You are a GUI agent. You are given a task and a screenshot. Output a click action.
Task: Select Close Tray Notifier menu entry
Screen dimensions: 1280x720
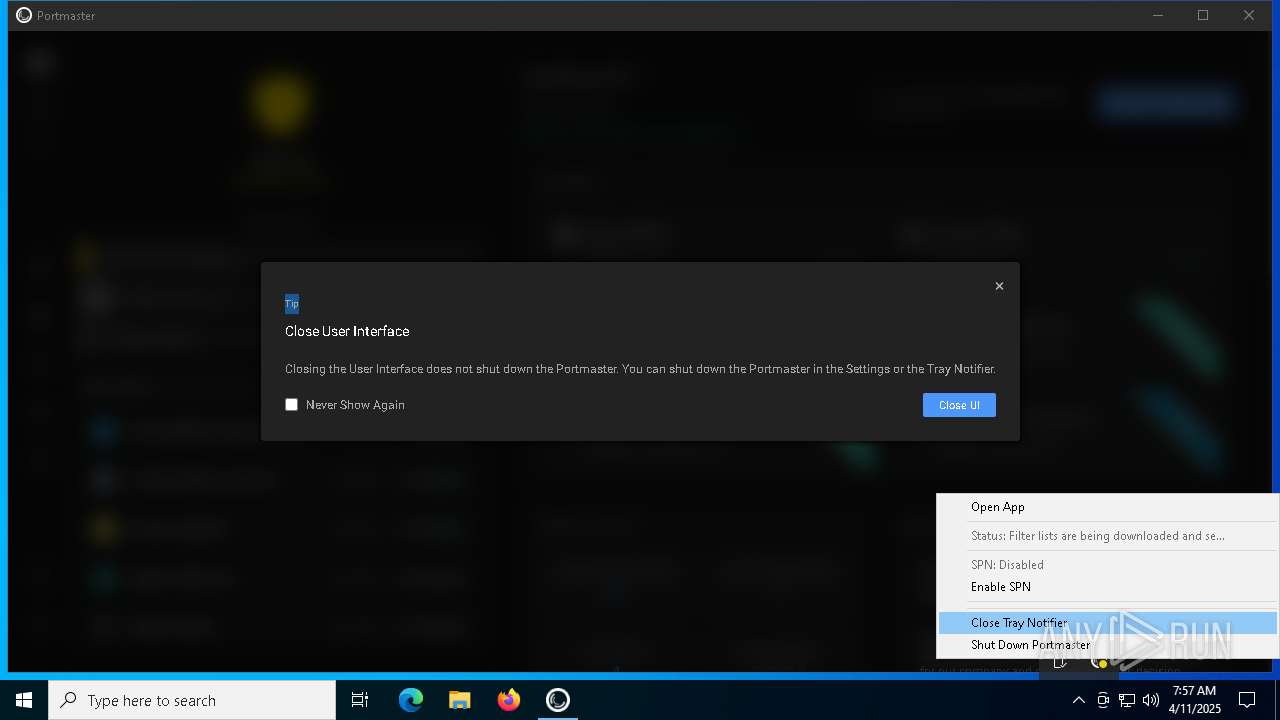coord(1108,623)
